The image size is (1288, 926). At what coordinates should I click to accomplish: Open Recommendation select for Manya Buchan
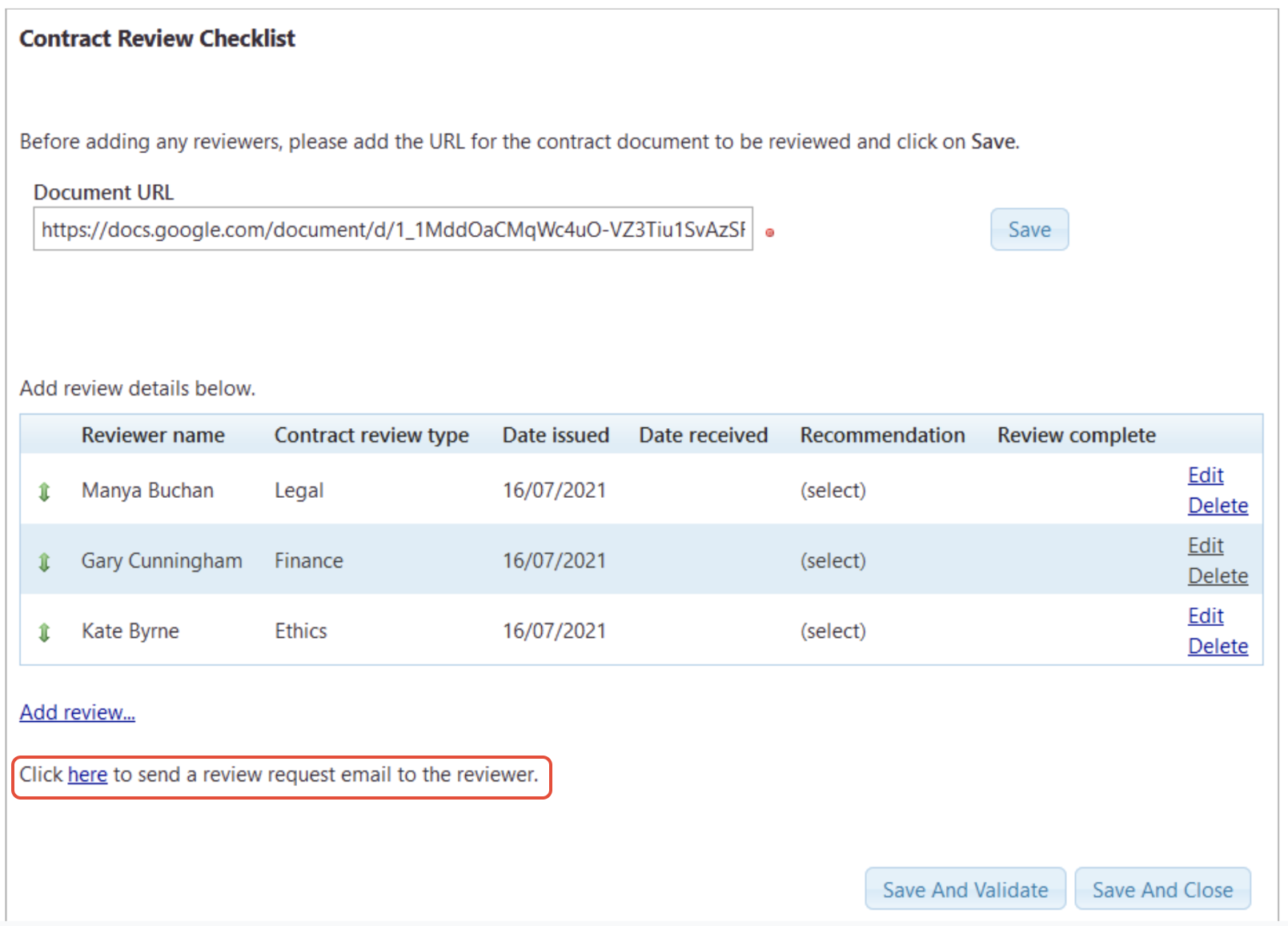(833, 491)
